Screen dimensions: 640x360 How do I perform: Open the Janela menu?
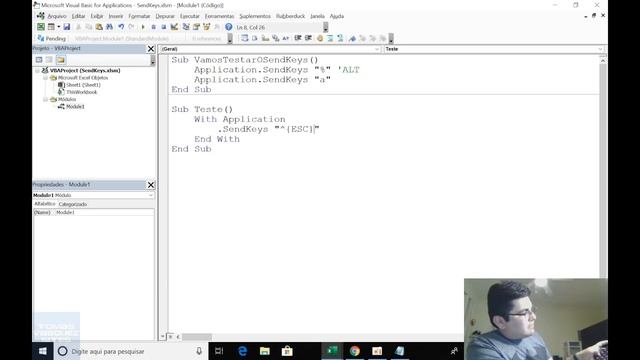pyautogui.click(x=317, y=16)
